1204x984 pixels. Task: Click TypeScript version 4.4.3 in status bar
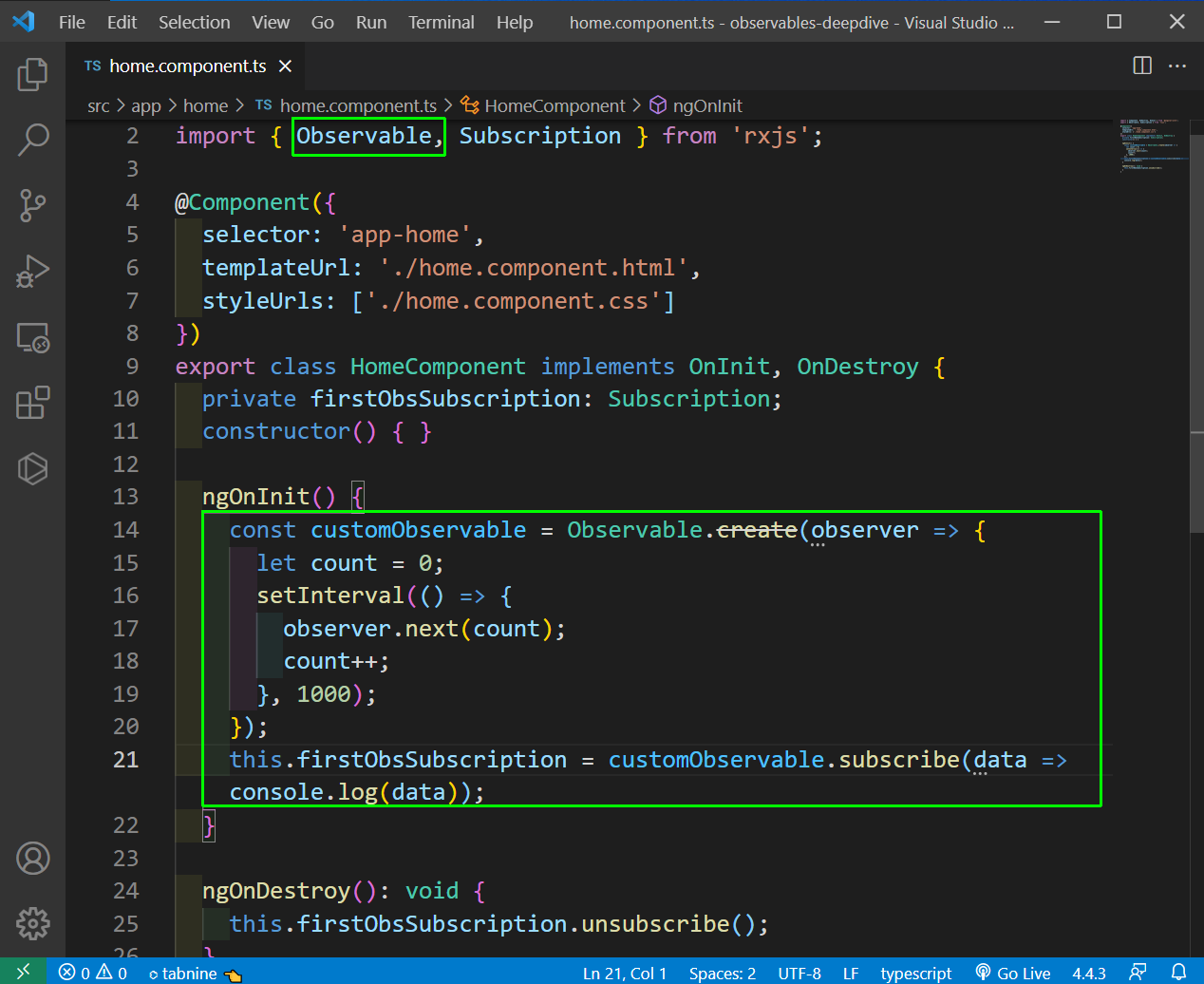tap(1089, 973)
